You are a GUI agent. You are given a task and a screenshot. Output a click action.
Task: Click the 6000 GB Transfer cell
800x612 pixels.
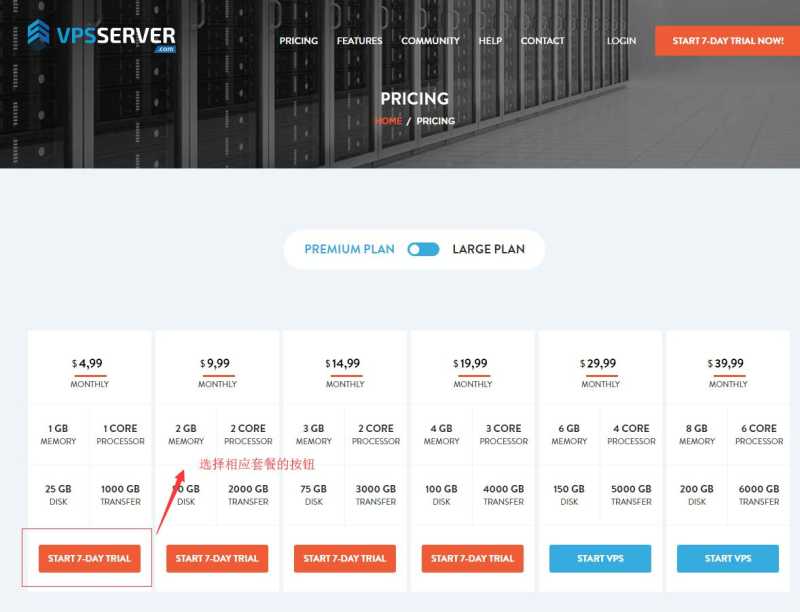(x=759, y=495)
